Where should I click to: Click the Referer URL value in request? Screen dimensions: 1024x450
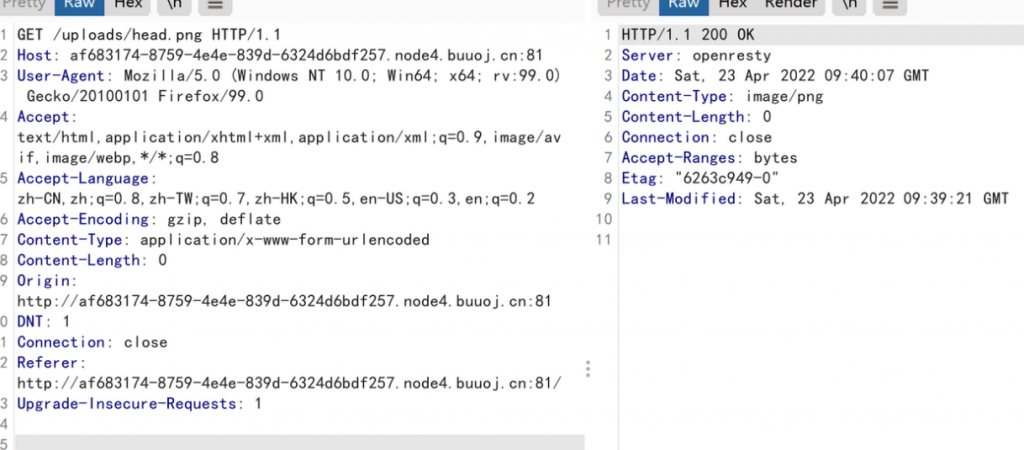289,383
